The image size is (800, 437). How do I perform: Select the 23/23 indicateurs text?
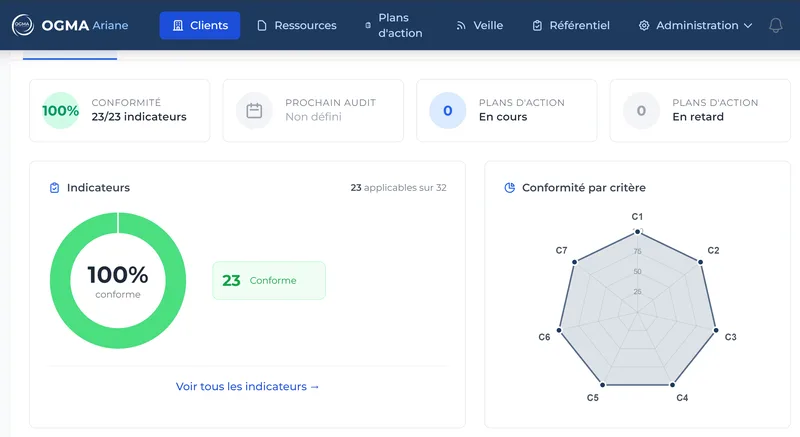click(139, 117)
